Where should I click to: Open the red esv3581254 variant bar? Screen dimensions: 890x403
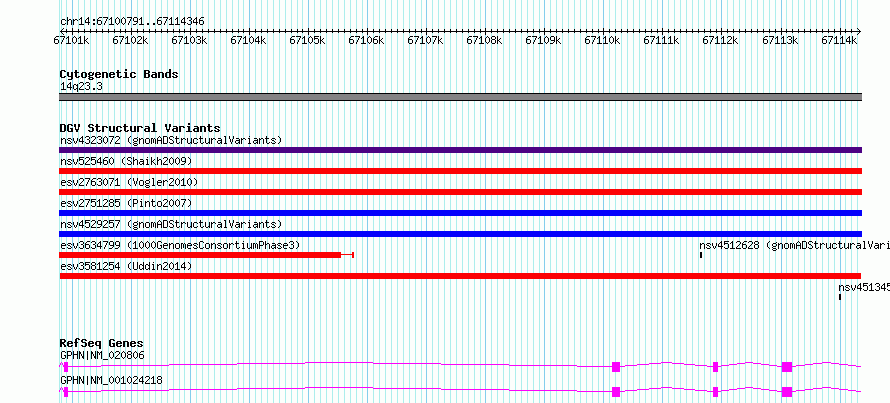[x=461, y=276]
